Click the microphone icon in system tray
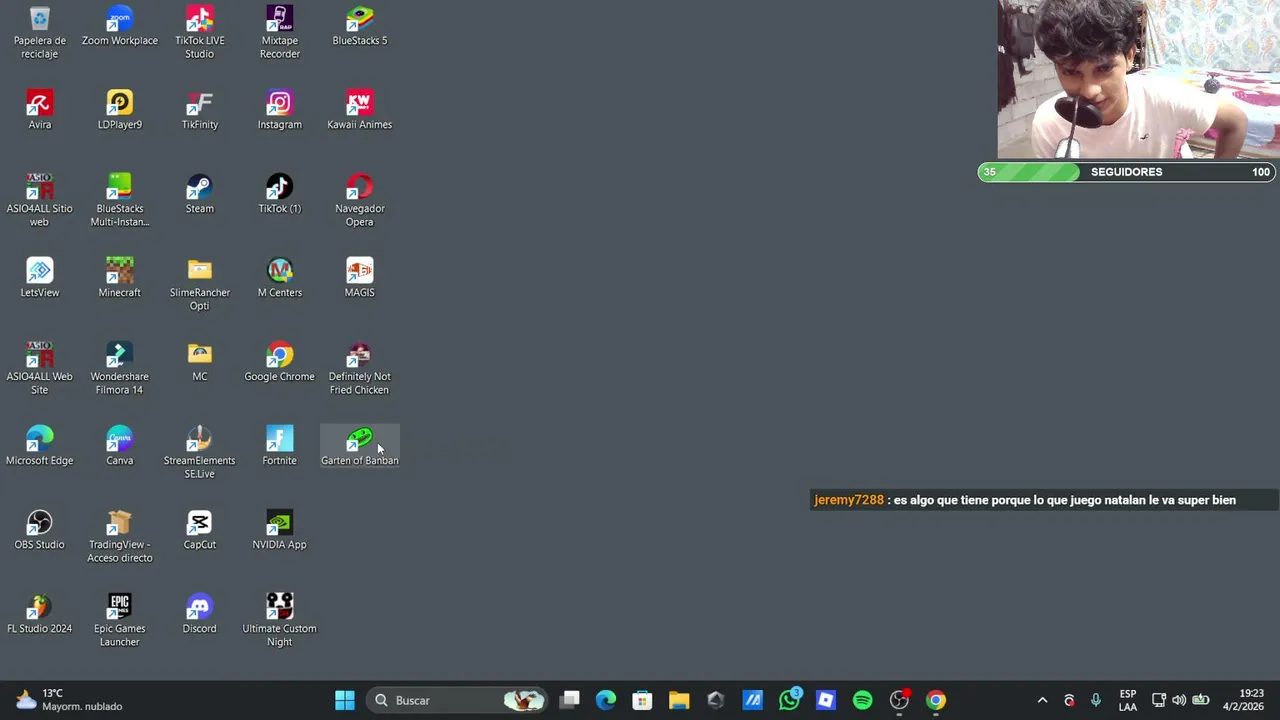1280x720 pixels. click(x=1096, y=700)
